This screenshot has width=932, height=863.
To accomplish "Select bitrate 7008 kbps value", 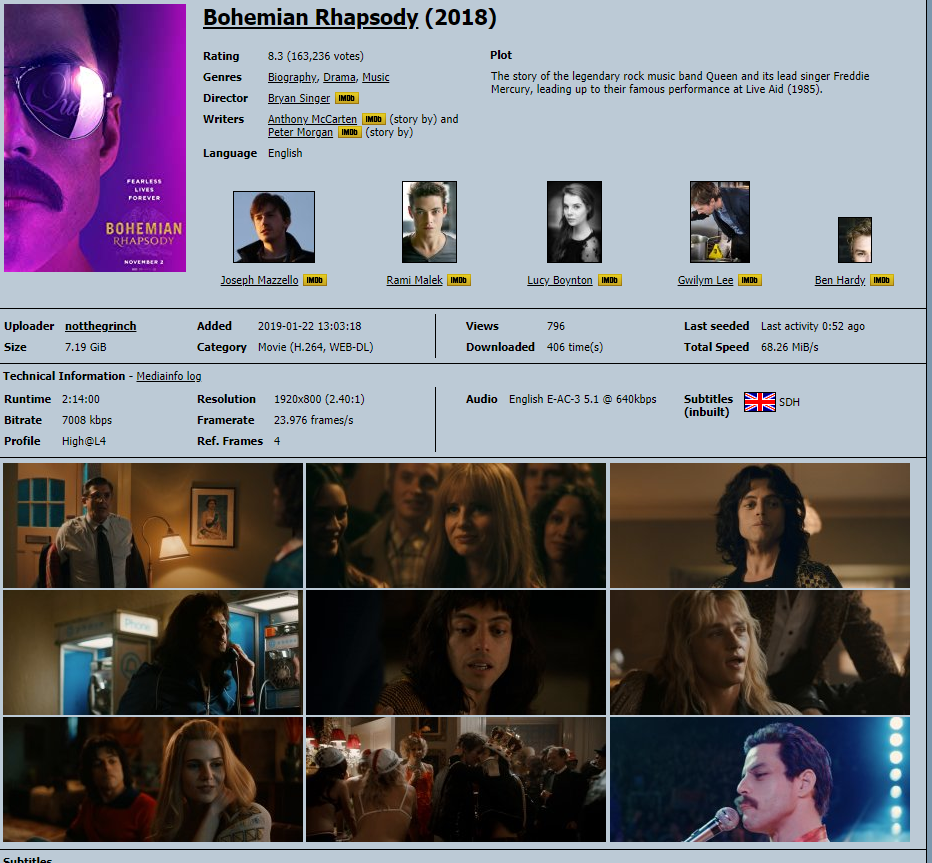I will click(87, 420).
